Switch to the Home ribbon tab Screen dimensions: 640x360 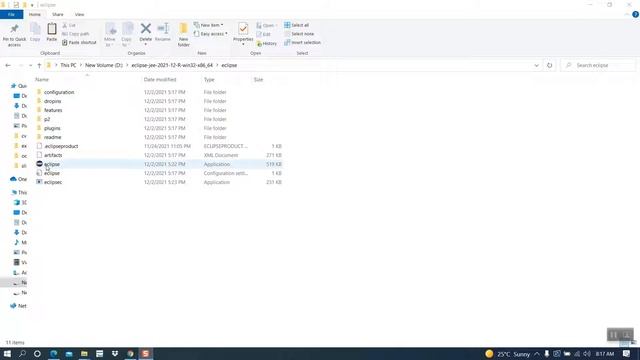coord(35,15)
